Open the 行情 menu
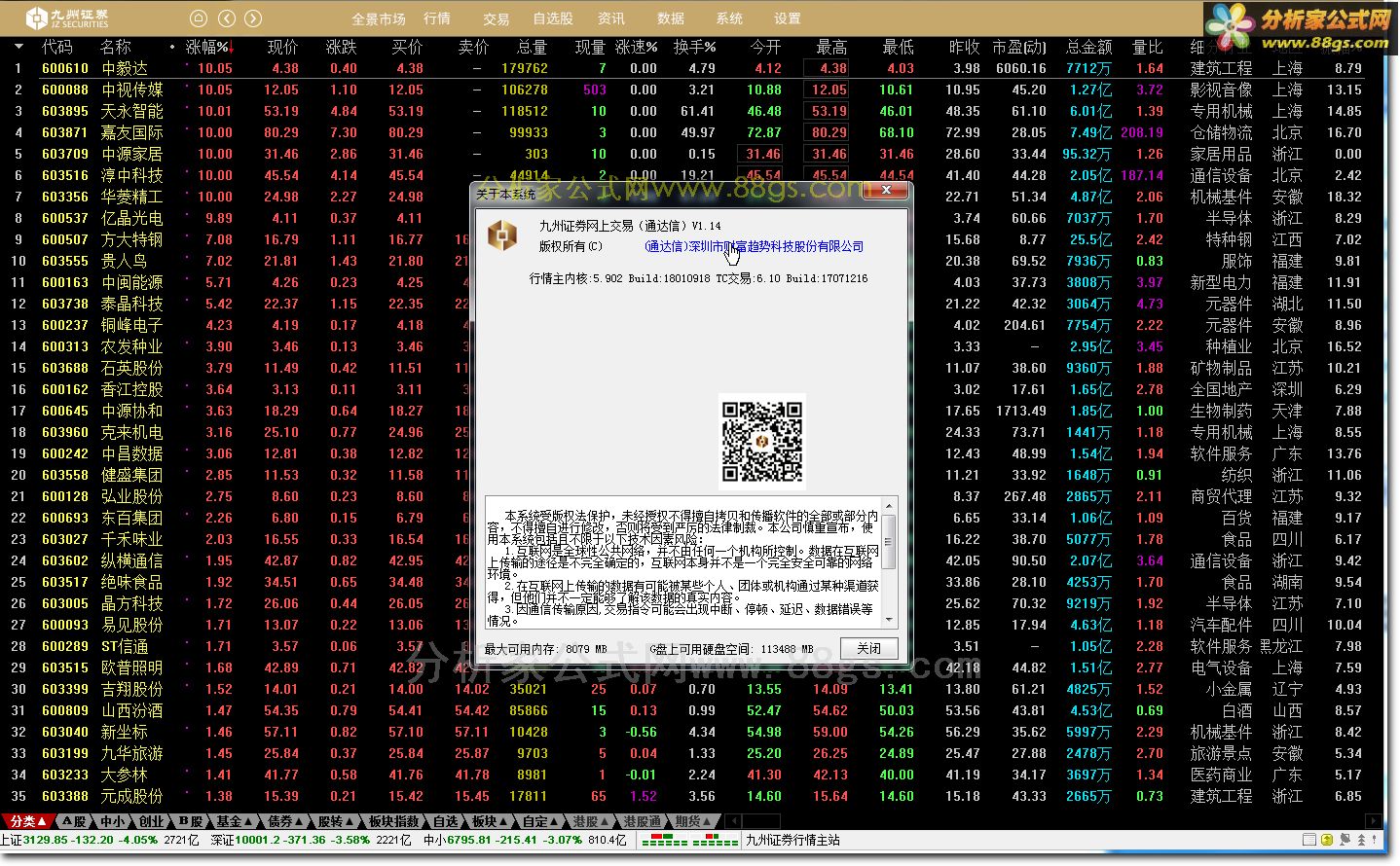 coord(437,18)
